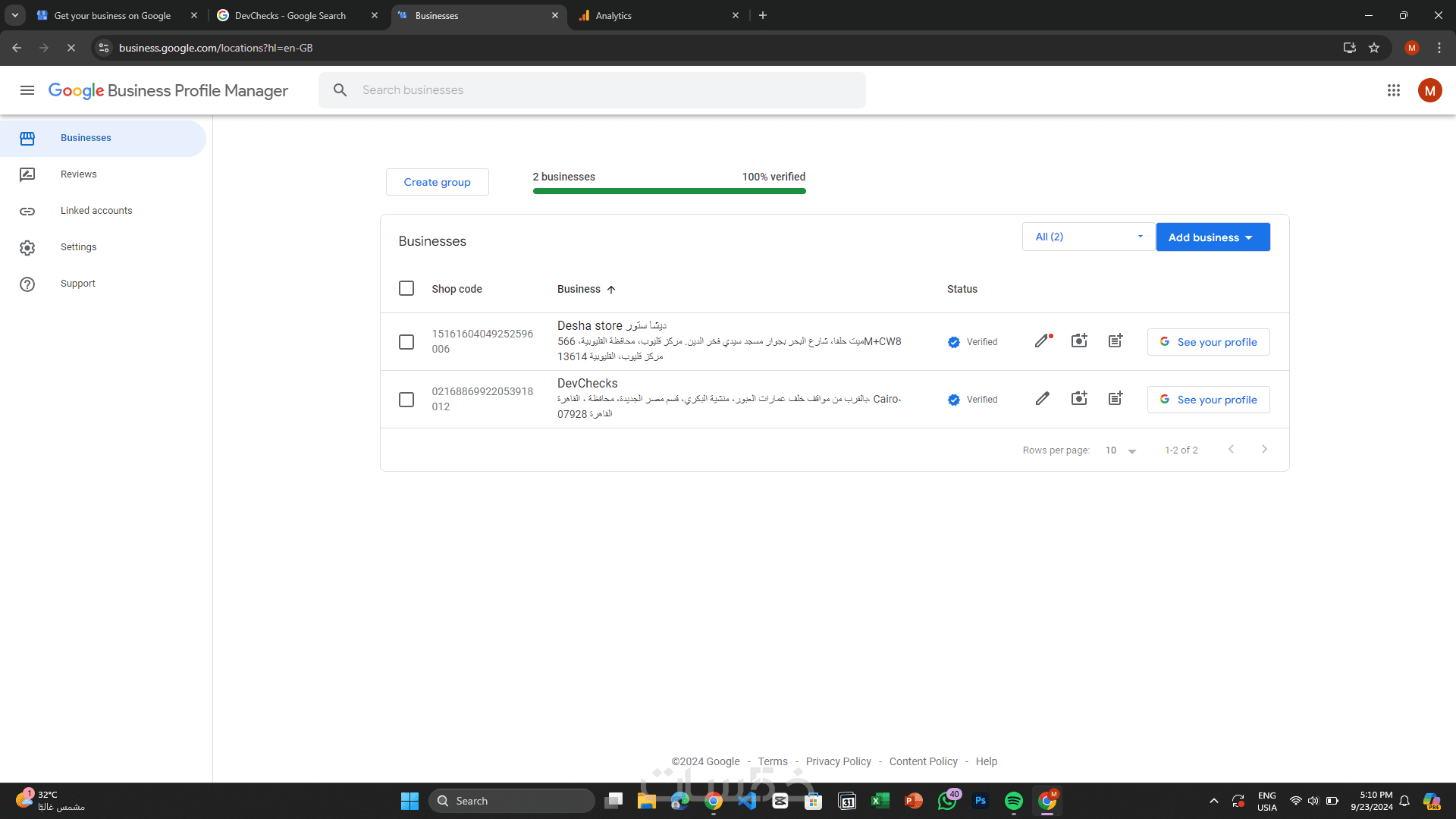This screenshot has width=1456, height=819.
Task: Click the Create group button
Action: tap(437, 182)
